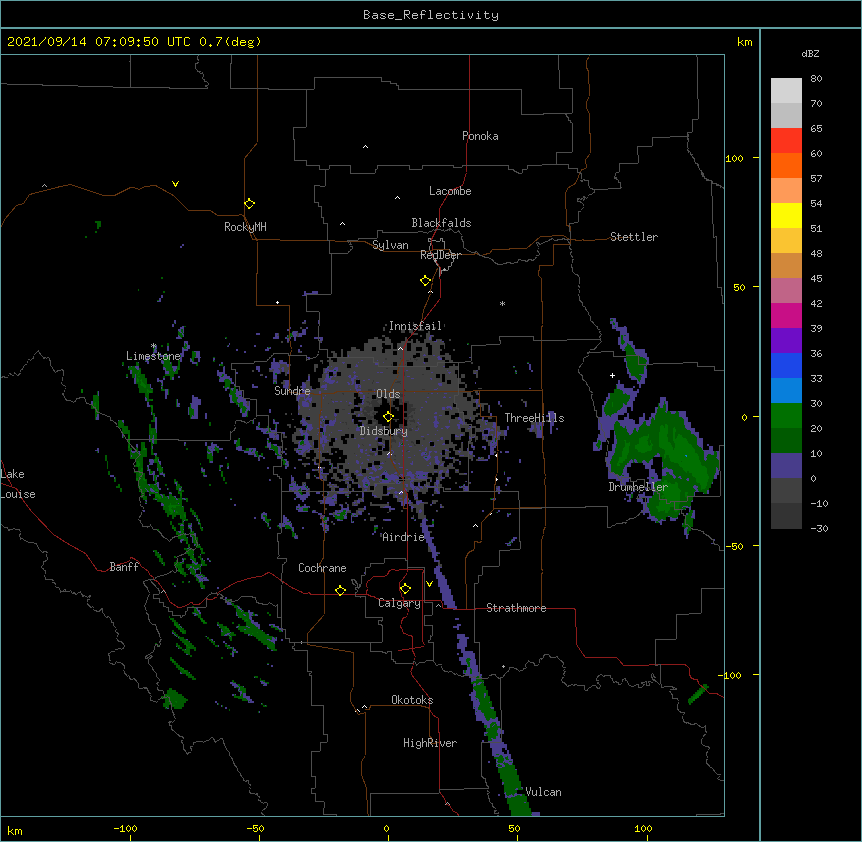Select the Calgary label
Viewport: 862px width, 842px height.
pos(399,603)
